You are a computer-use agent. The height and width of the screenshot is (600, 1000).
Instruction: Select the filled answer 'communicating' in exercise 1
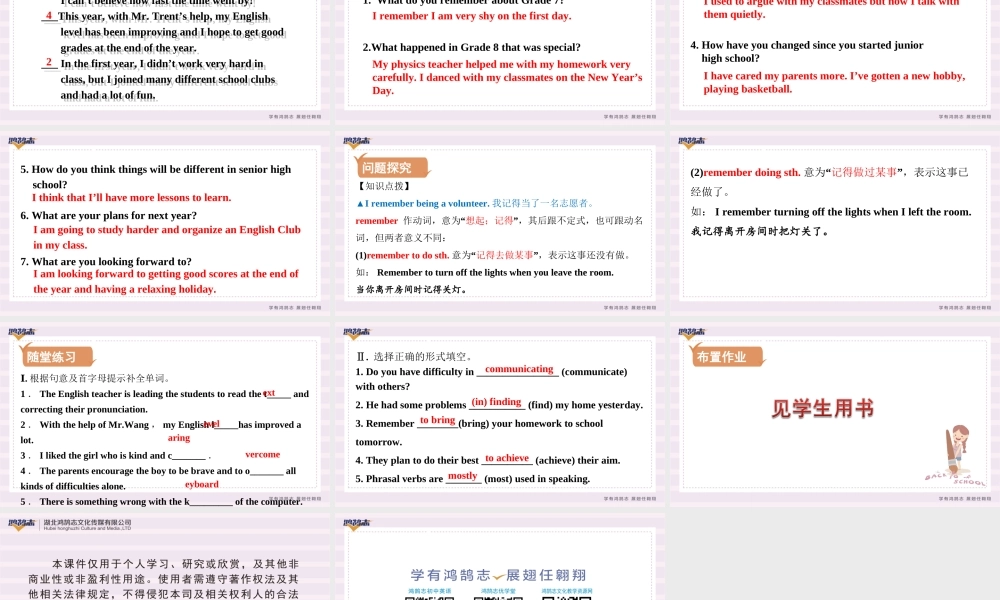(518, 369)
